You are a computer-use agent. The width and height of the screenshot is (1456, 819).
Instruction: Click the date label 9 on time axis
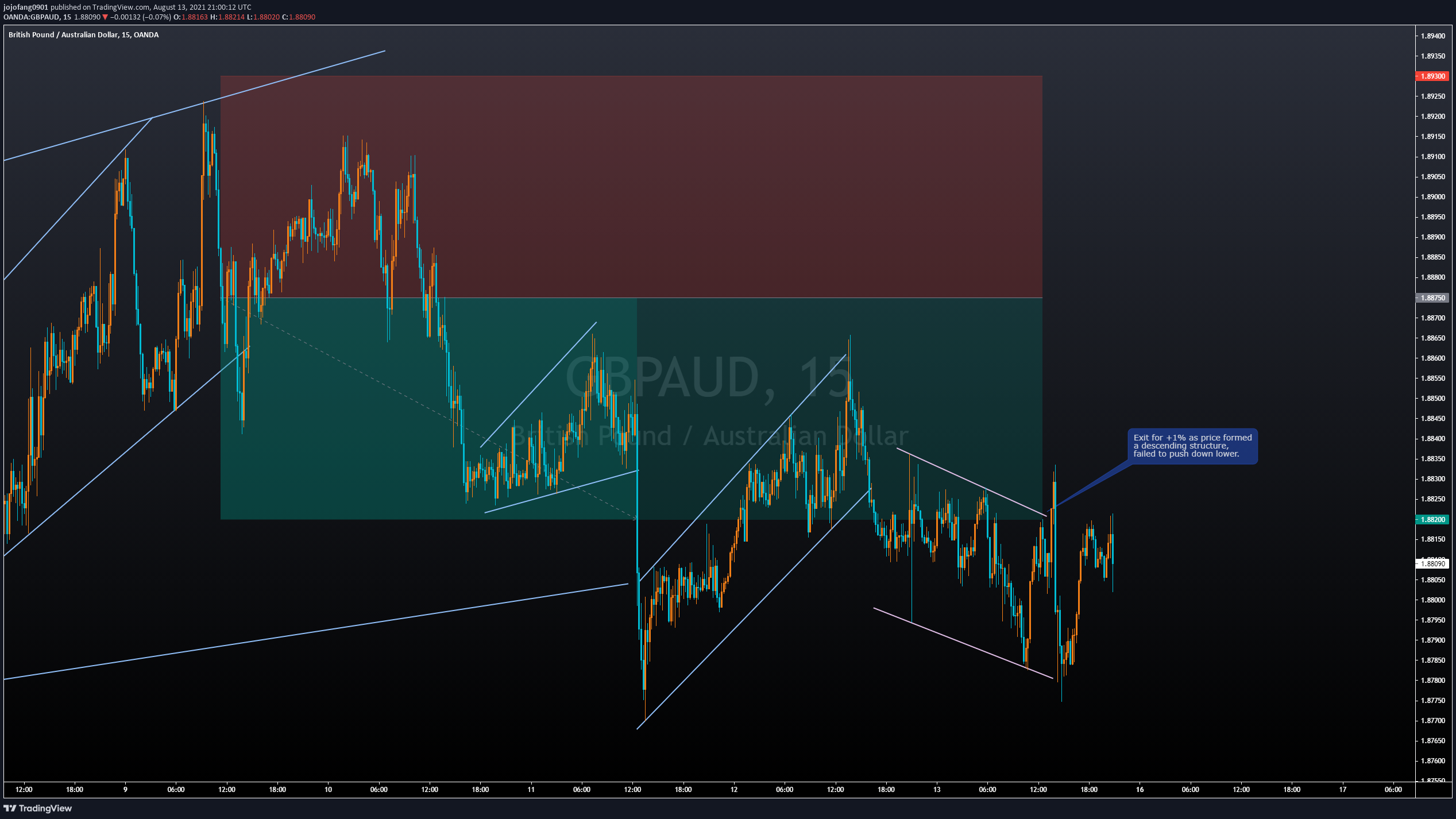[125, 790]
